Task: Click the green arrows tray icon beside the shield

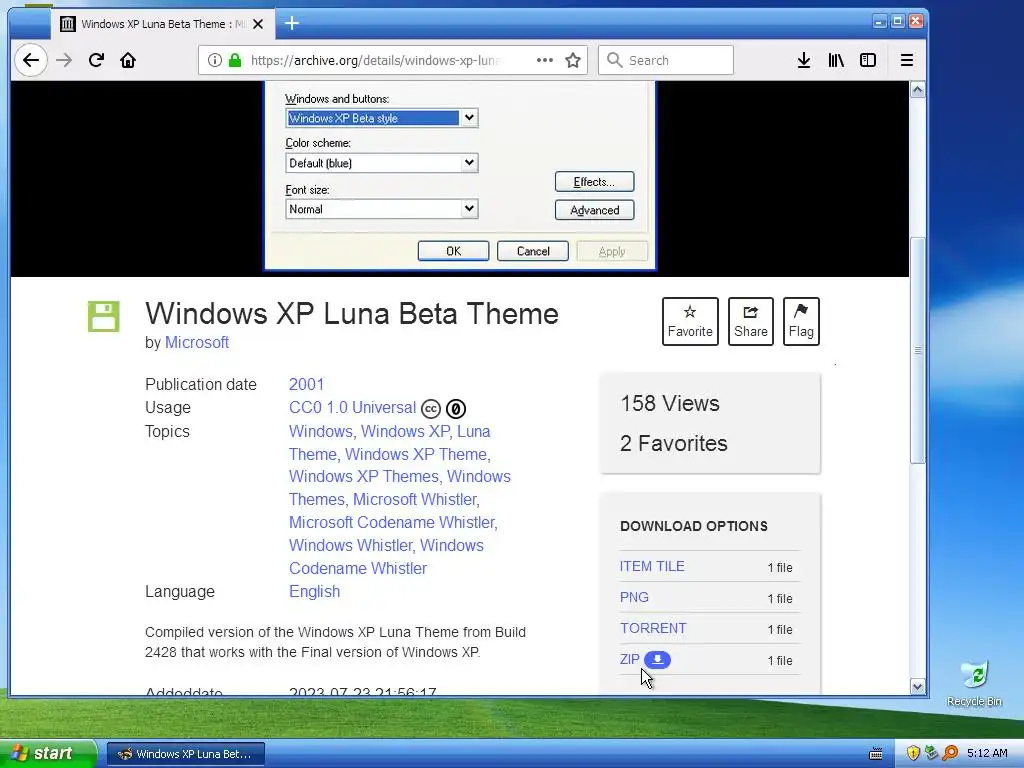Action: pos(932,754)
